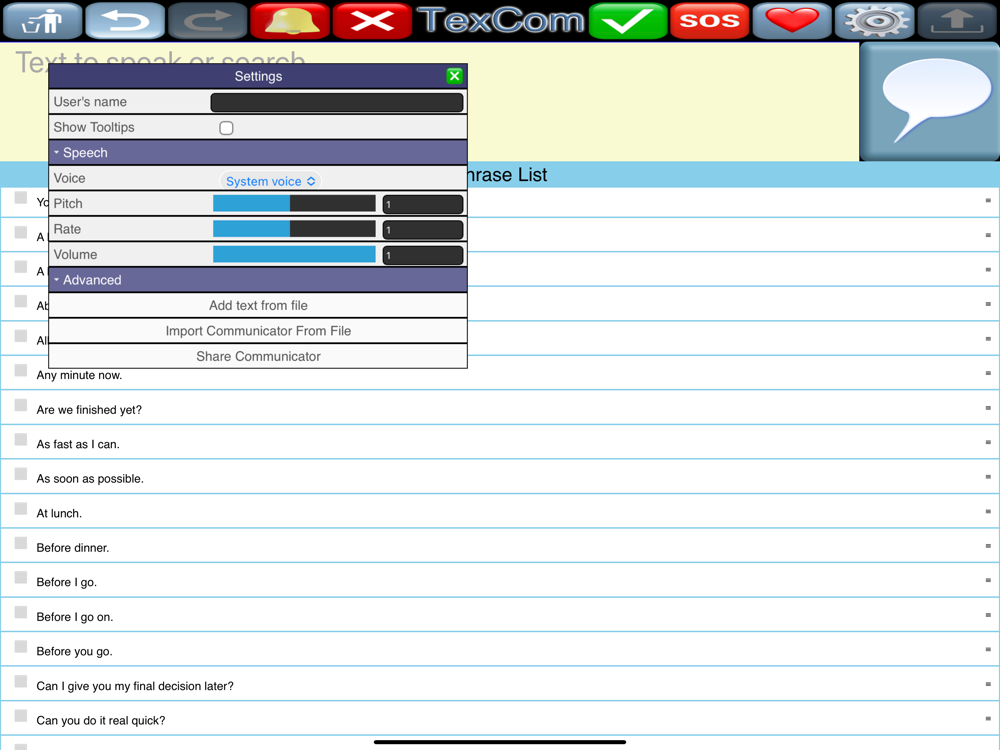1000x750 pixels.
Task: Click the undo arrow button
Action: click(125, 21)
